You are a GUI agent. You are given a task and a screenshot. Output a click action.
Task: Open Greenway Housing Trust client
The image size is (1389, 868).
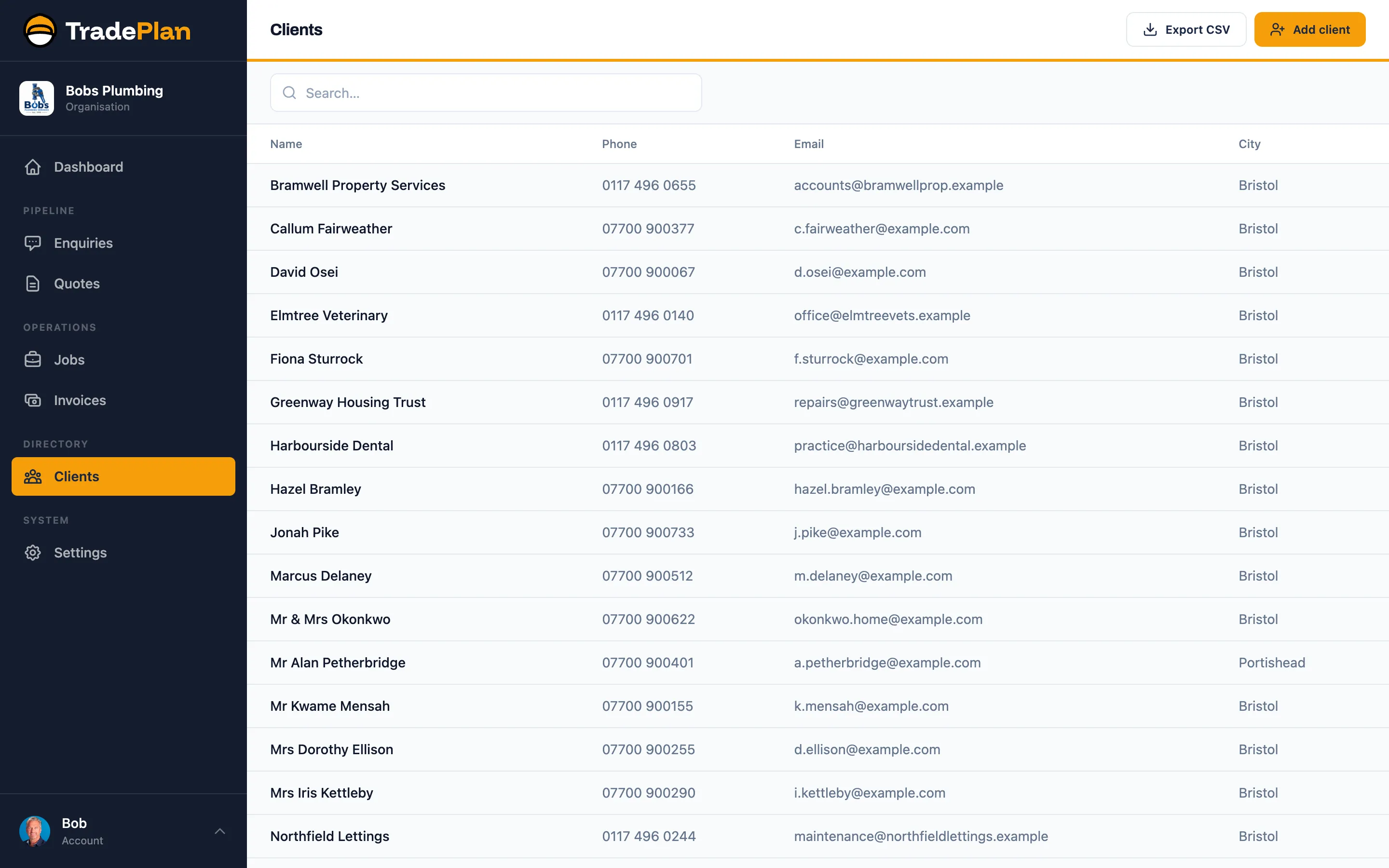[x=818, y=403]
